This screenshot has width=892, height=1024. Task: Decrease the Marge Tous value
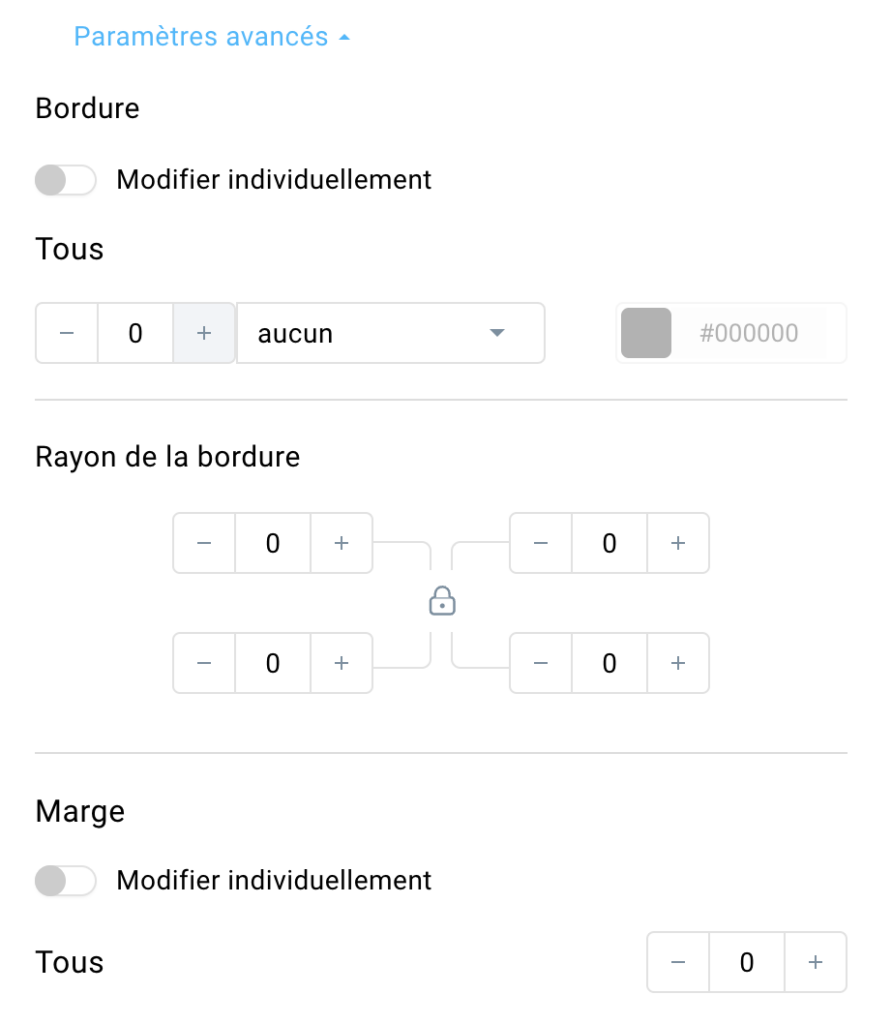pyautogui.click(x=678, y=962)
